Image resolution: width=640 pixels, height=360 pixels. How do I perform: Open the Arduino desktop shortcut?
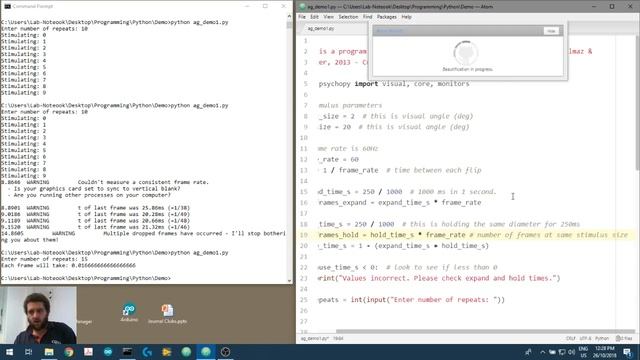[x=129, y=313]
